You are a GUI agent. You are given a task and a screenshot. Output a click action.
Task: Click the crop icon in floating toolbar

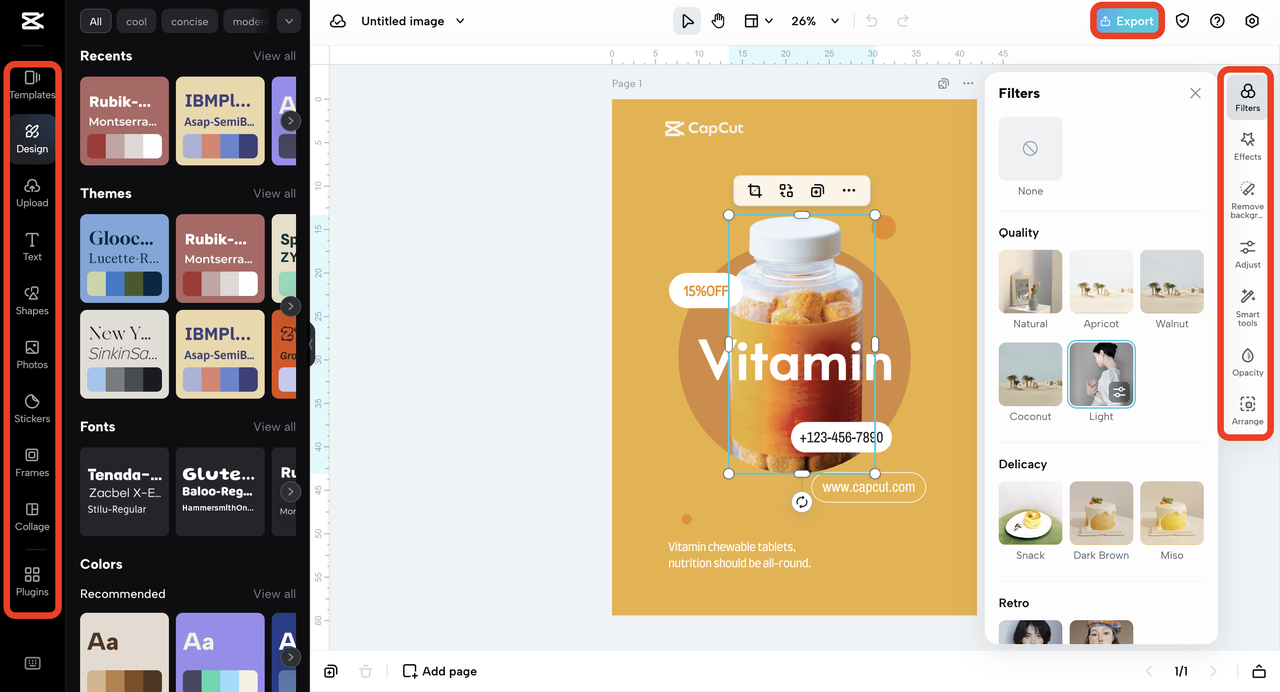pyautogui.click(x=755, y=191)
